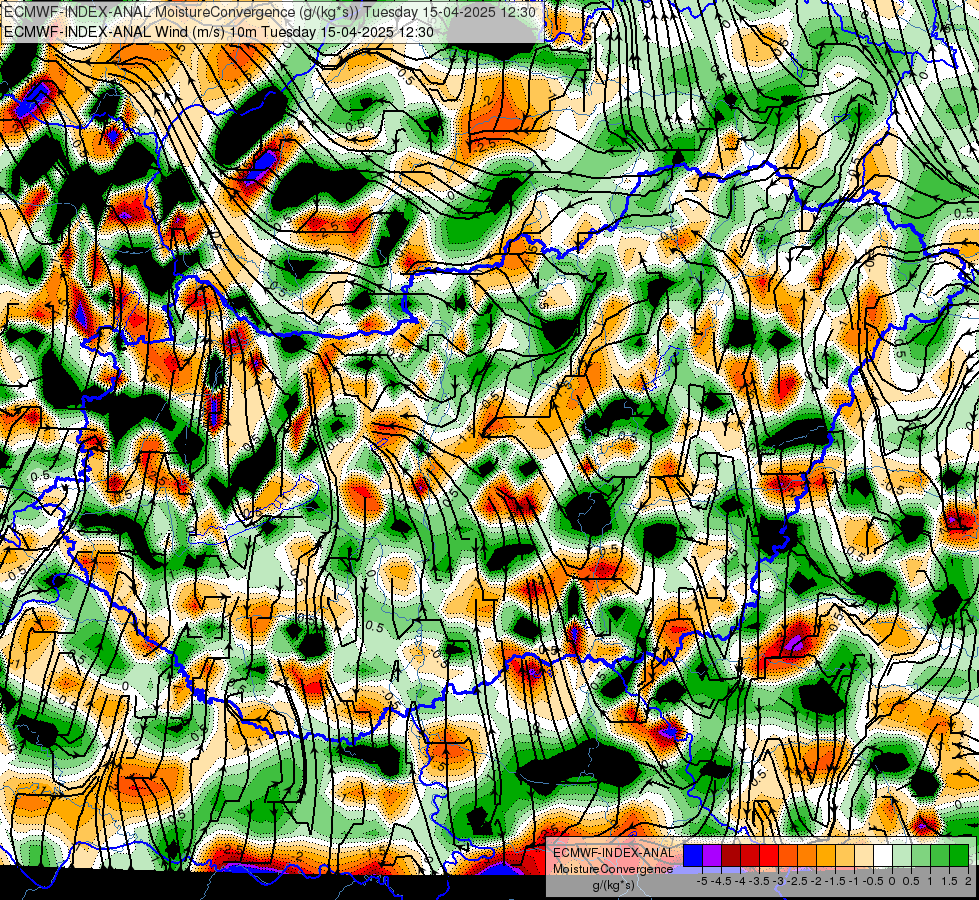Click the amber swatch between -2 and -1.5

[826, 856]
